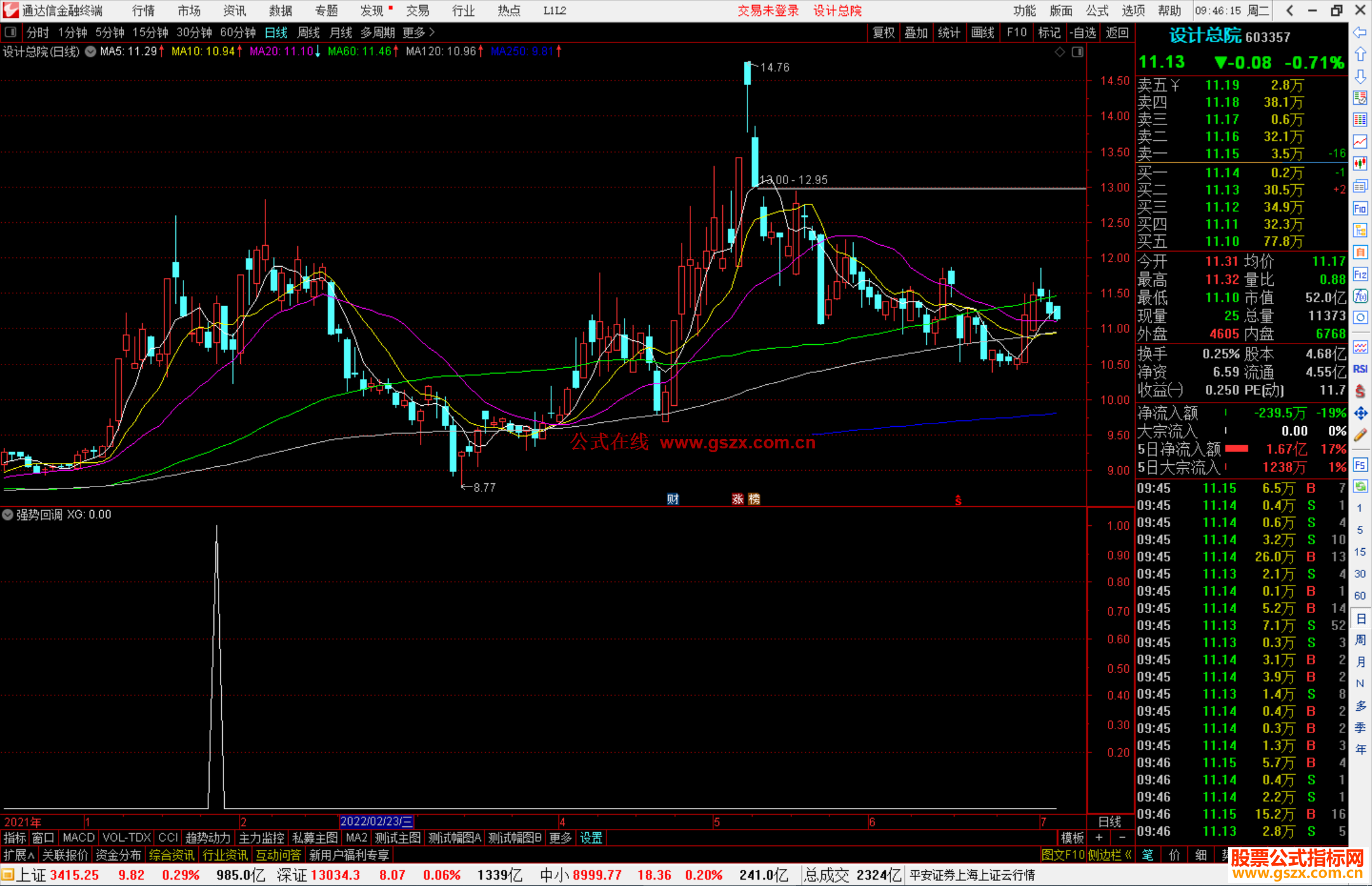Image resolution: width=1372 pixels, height=886 pixels.
Task: Click the -自选 remove favorite button
Action: (1082, 32)
